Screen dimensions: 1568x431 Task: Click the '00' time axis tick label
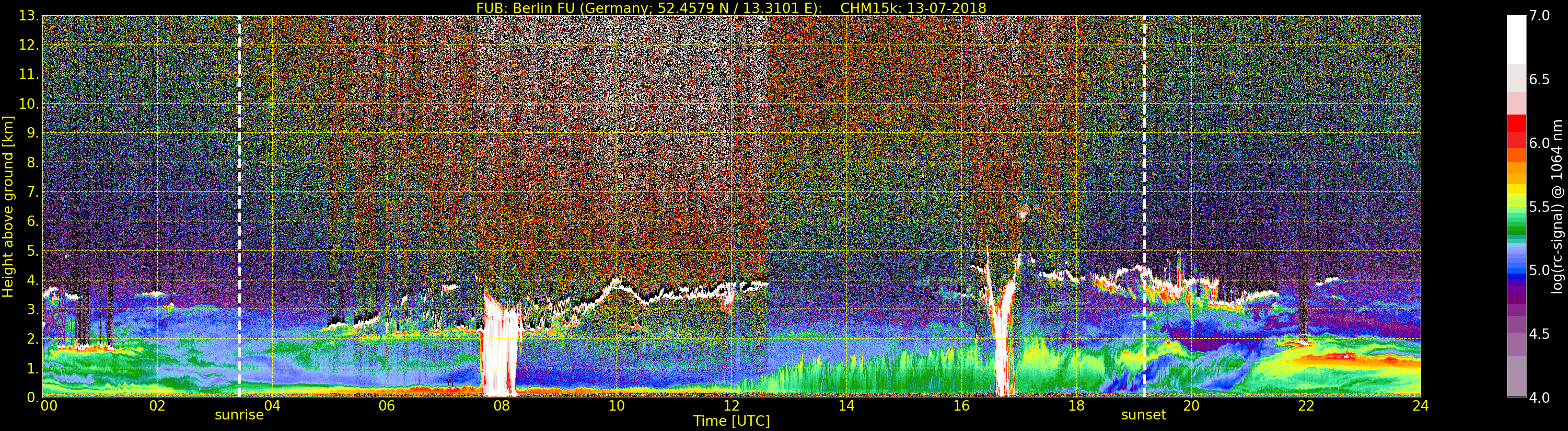[49, 405]
